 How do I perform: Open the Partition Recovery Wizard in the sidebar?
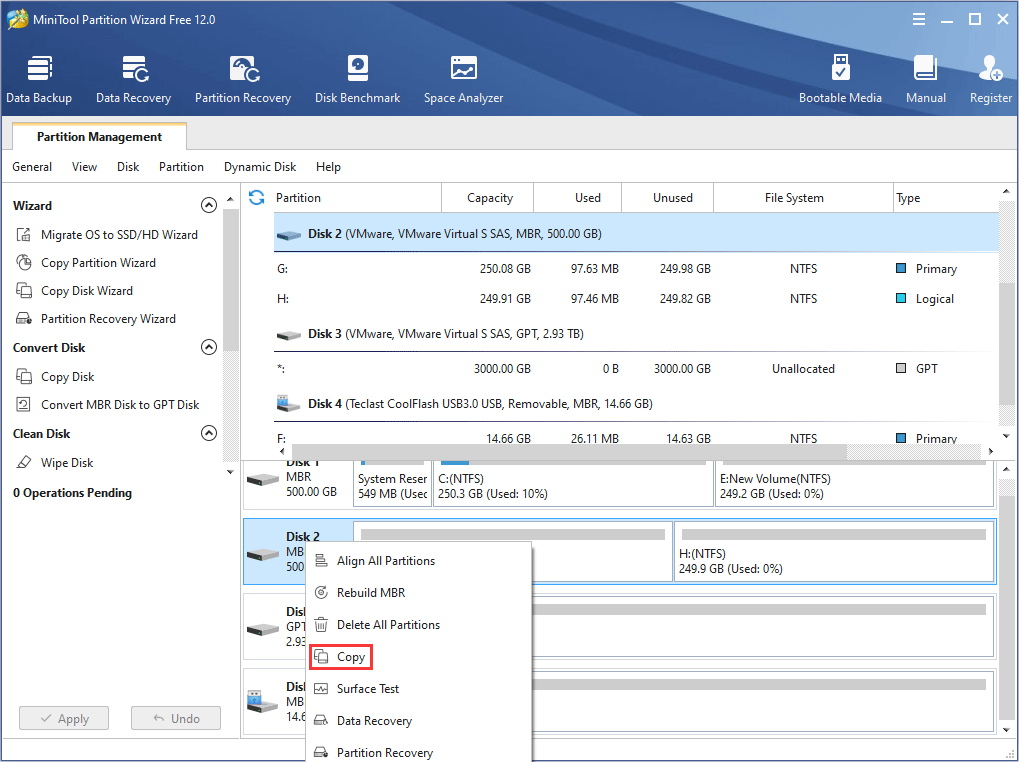[96, 318]
